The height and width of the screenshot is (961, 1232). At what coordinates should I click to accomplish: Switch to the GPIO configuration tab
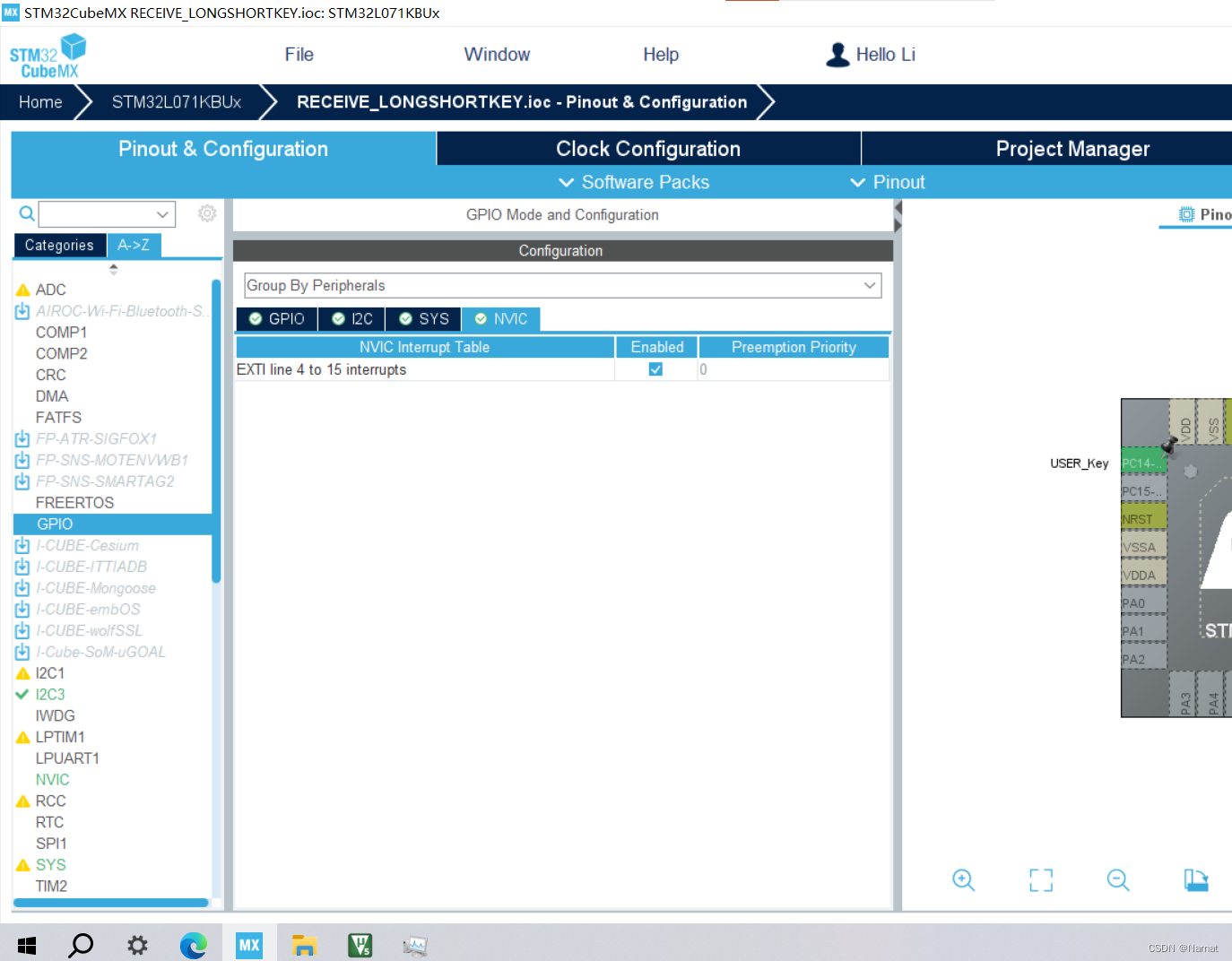277,319
